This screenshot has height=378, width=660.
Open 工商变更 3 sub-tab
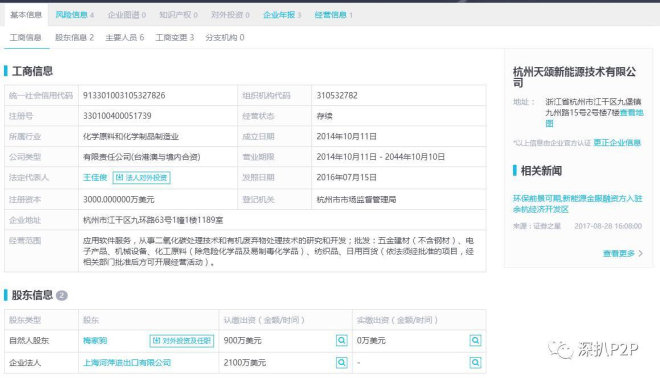(175, 37)
